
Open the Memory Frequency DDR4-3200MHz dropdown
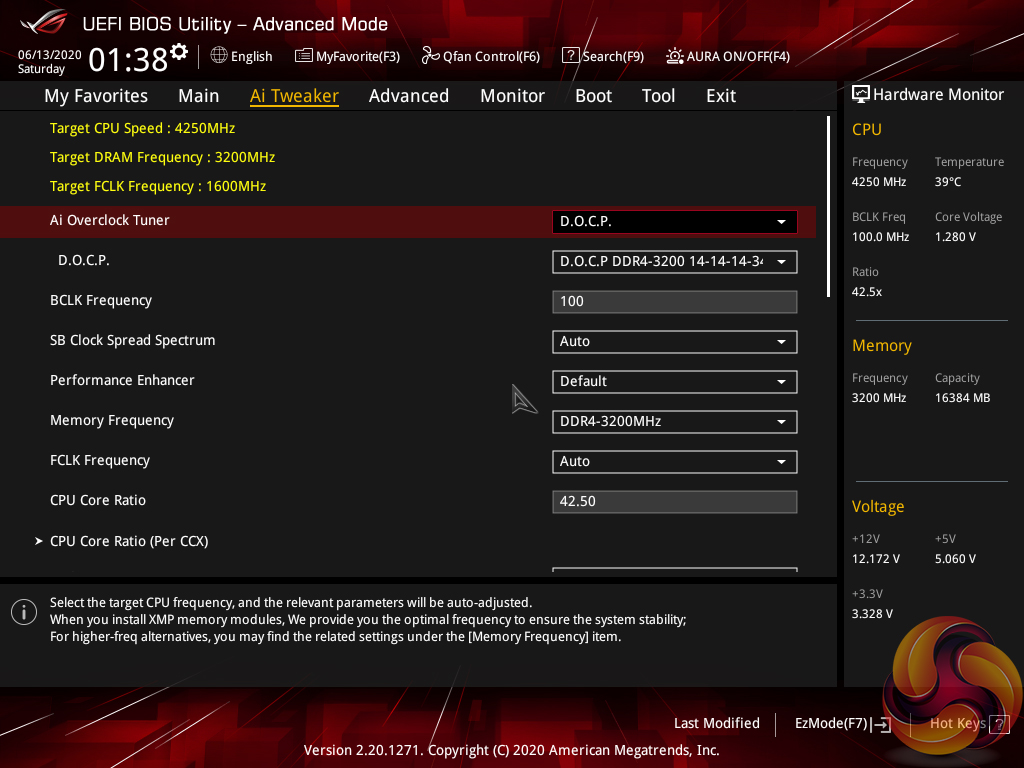674,422
